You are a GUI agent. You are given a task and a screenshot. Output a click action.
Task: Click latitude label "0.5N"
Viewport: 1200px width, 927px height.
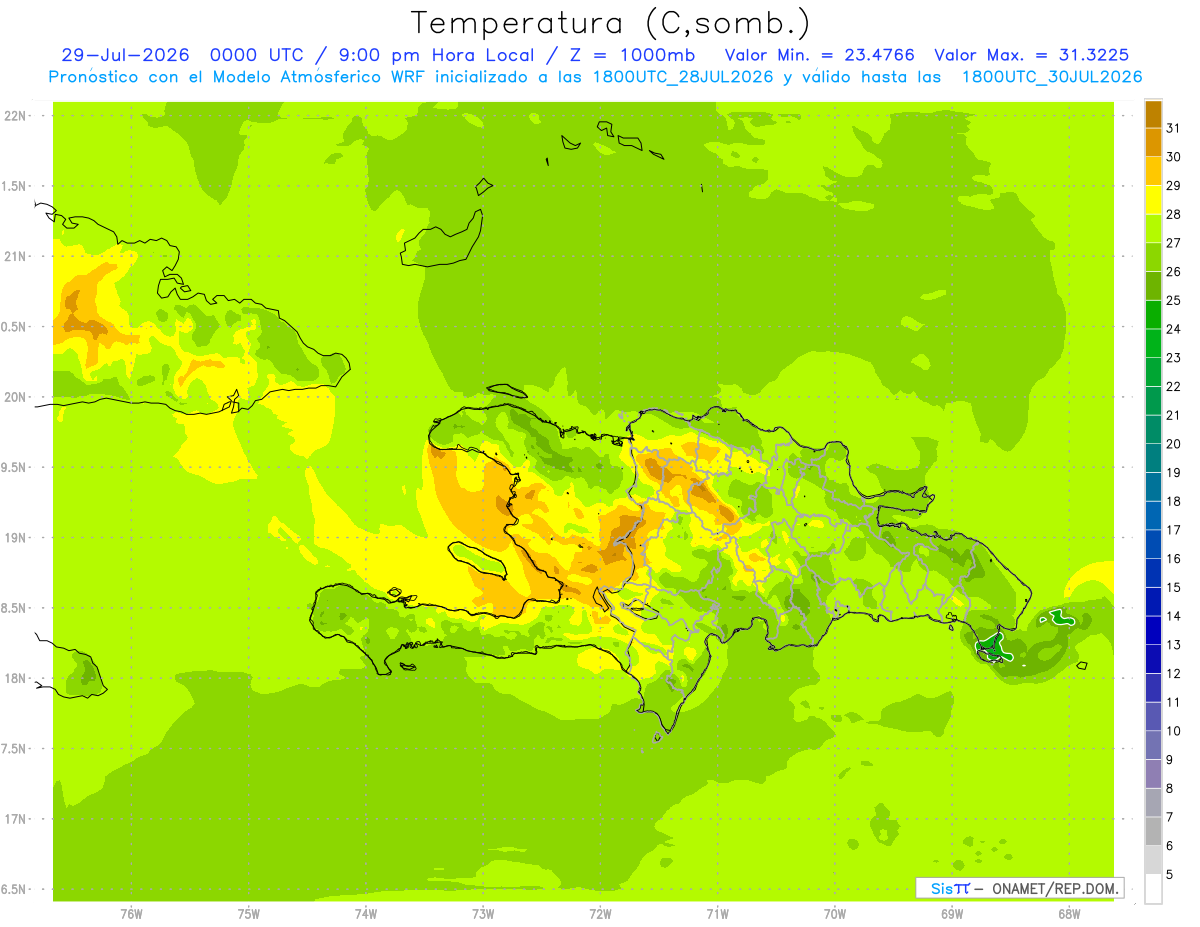click(15, 327)
